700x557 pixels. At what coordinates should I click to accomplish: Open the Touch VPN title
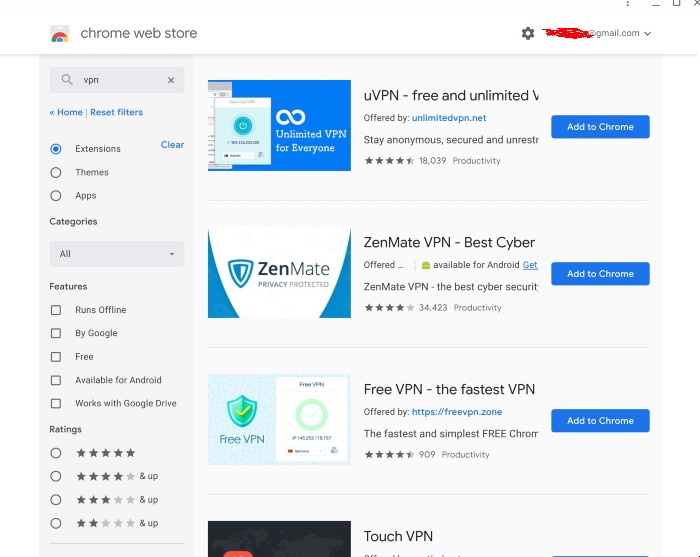398,536
